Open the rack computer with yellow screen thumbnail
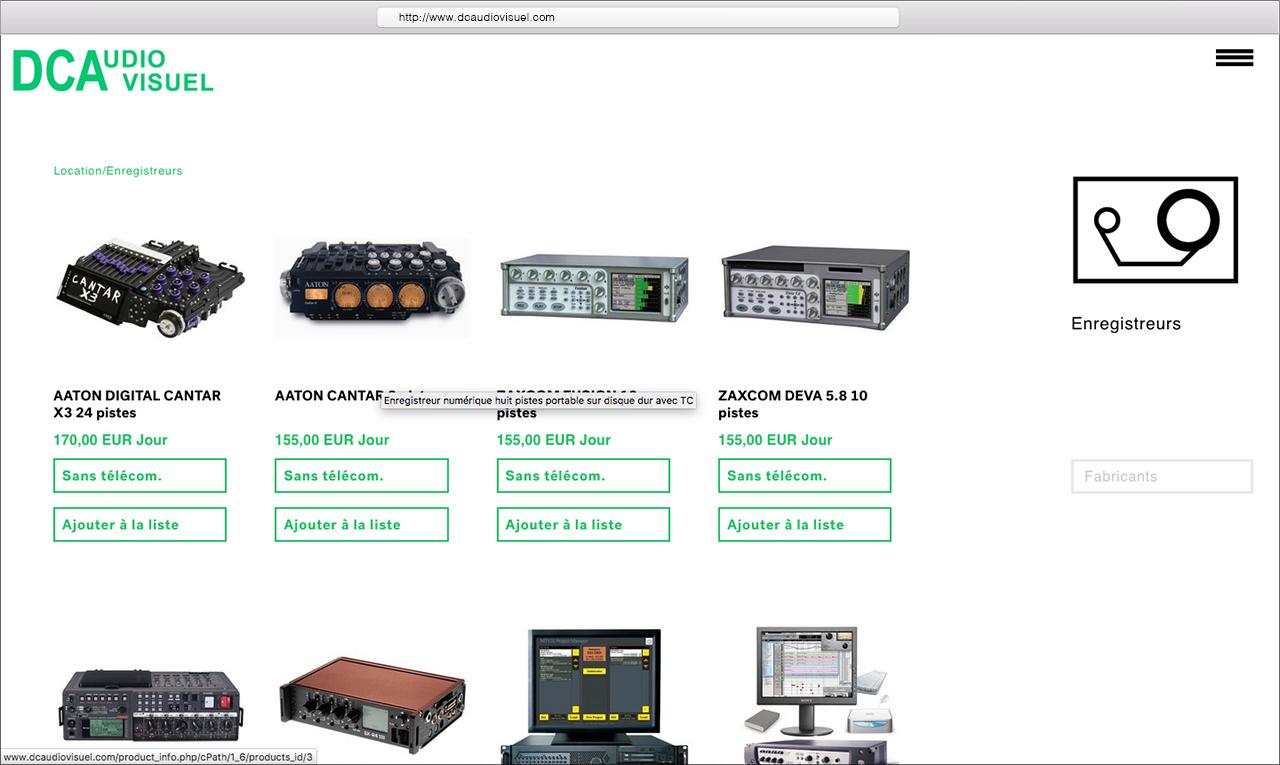Screen dimensions: 1280x765 [594, 696]
